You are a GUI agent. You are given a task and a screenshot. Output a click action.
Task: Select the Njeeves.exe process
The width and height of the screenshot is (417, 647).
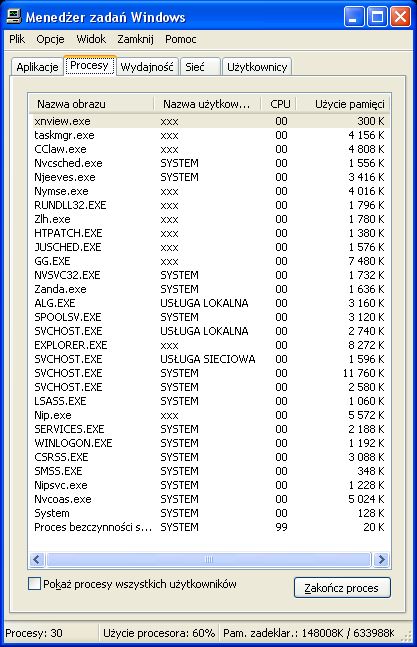point(209,177)
